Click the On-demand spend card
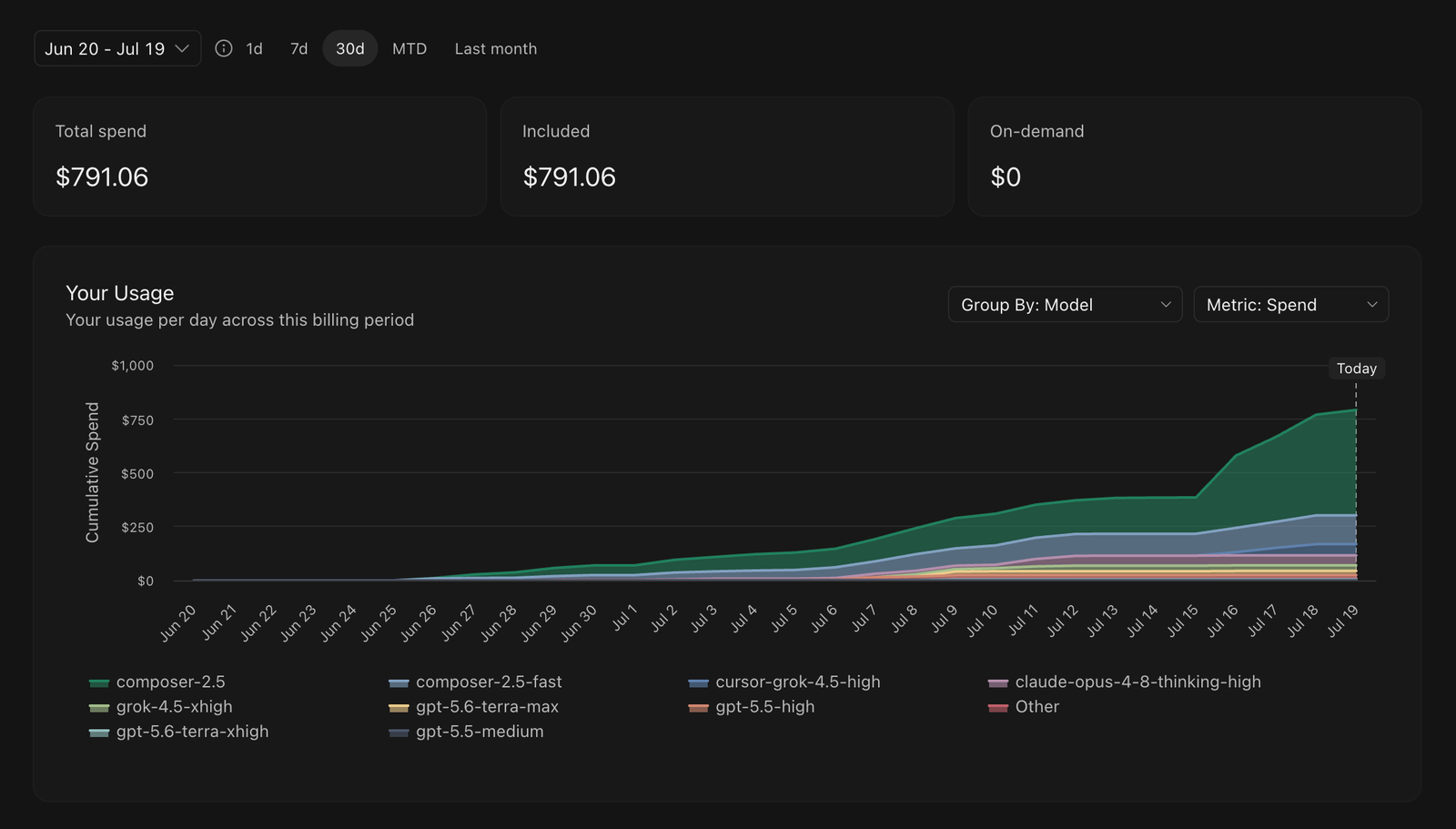Screen dimensions: 1456x829 (1195, 157)
